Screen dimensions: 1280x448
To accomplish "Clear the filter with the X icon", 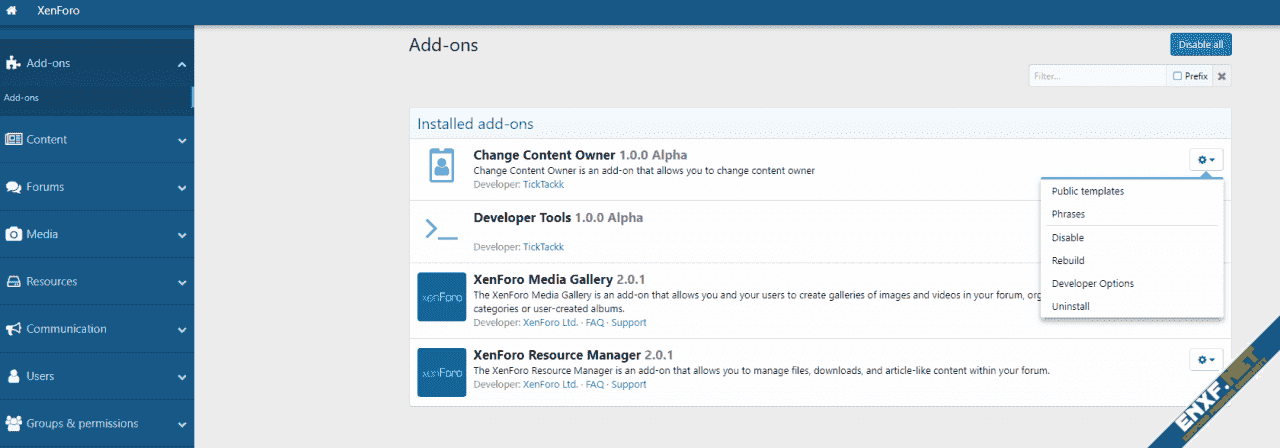I will click(x=1221, y=76).
